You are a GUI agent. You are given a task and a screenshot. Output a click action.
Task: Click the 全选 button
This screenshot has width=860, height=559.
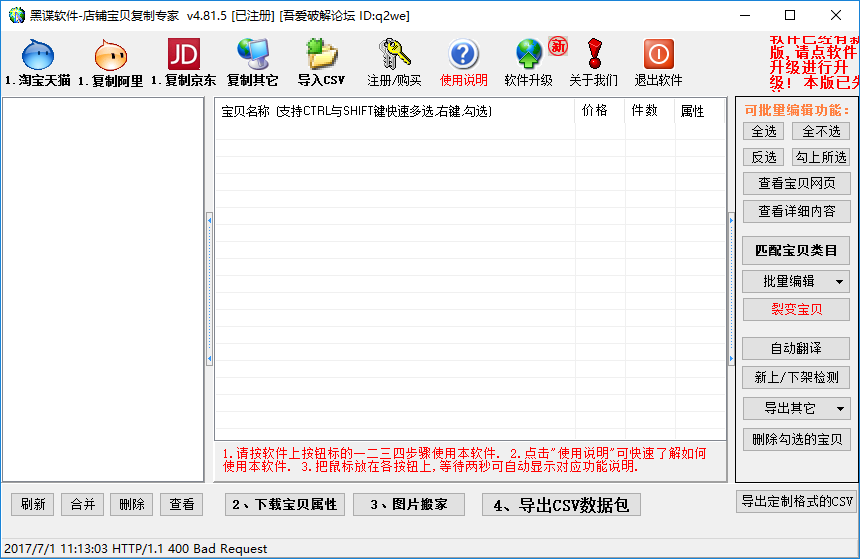point(764,132)
